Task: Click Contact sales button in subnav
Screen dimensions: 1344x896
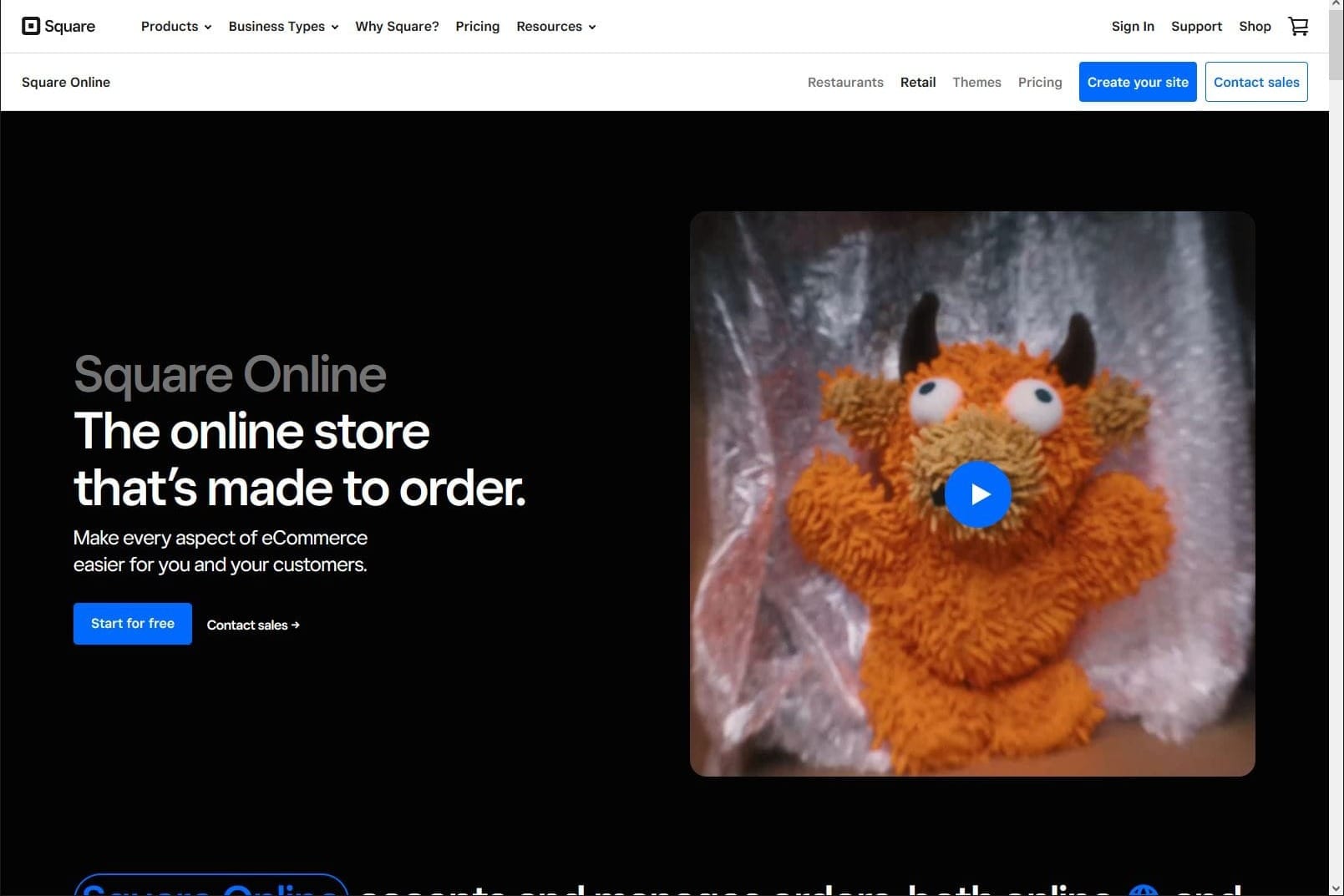Action: pyautogui.click(x=1256, y=82)
